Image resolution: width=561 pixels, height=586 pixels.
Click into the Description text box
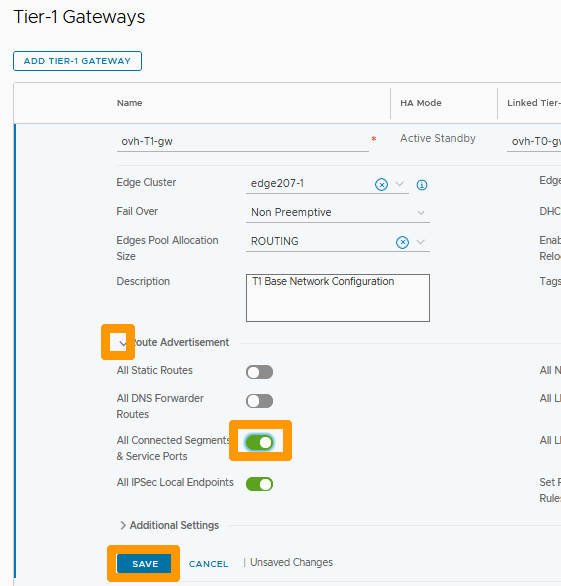point(338,298)
